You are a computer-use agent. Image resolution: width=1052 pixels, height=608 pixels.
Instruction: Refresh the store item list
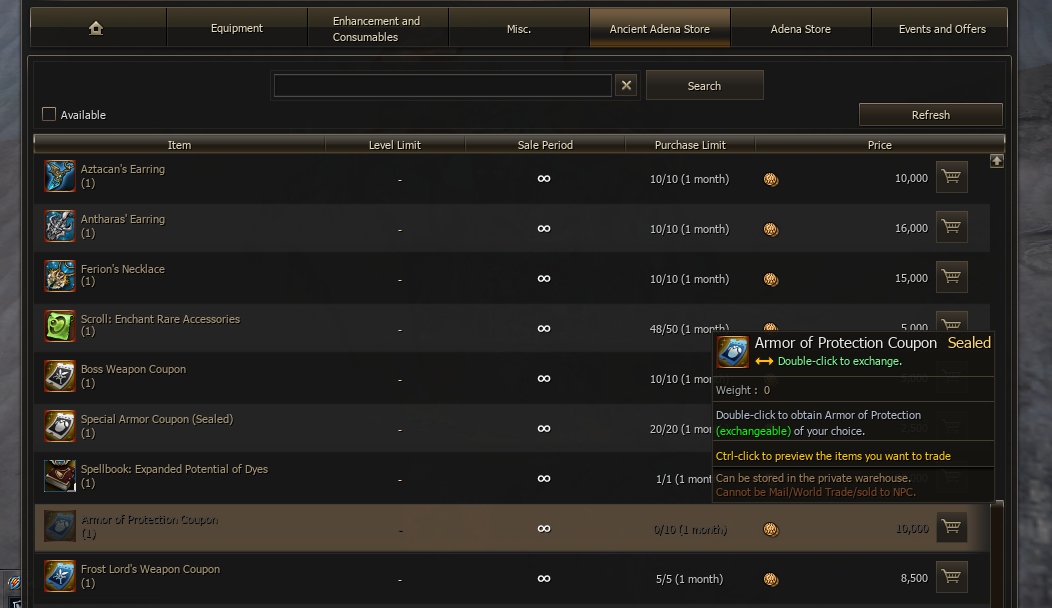tap(930, 114)
